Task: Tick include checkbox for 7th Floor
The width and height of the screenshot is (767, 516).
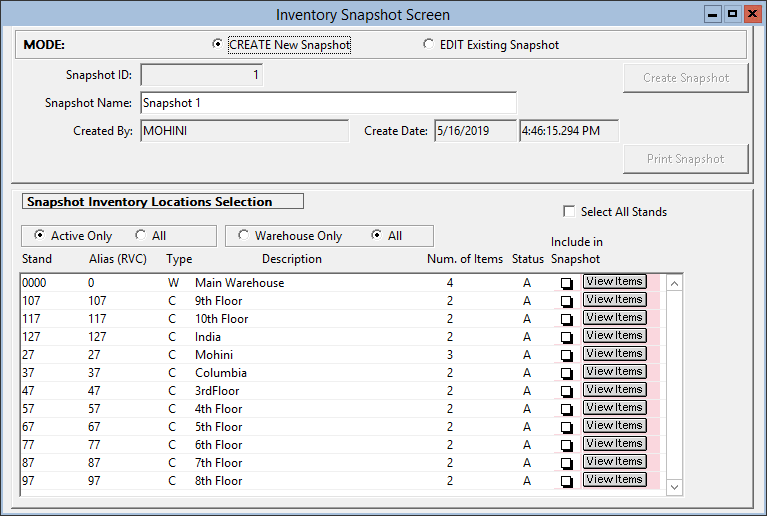Action: (566, 463)
